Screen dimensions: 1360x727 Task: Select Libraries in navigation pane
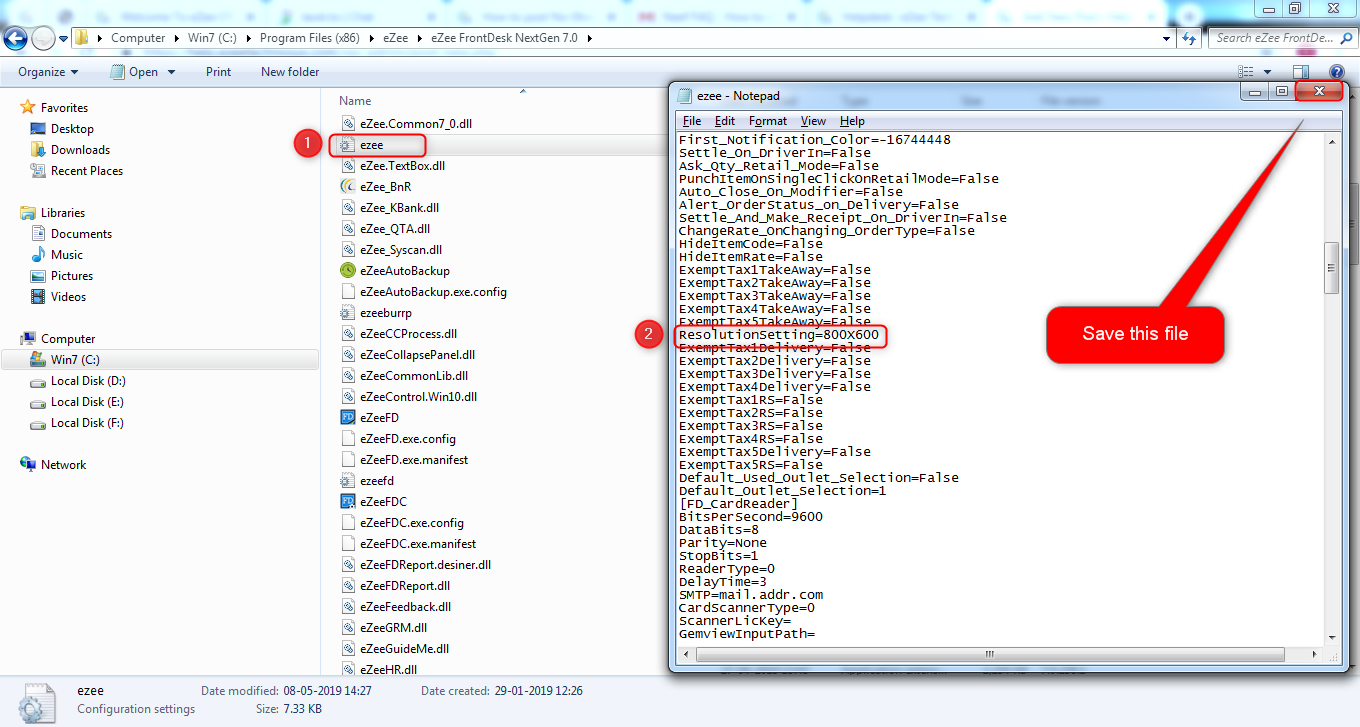tap(62, 213)
